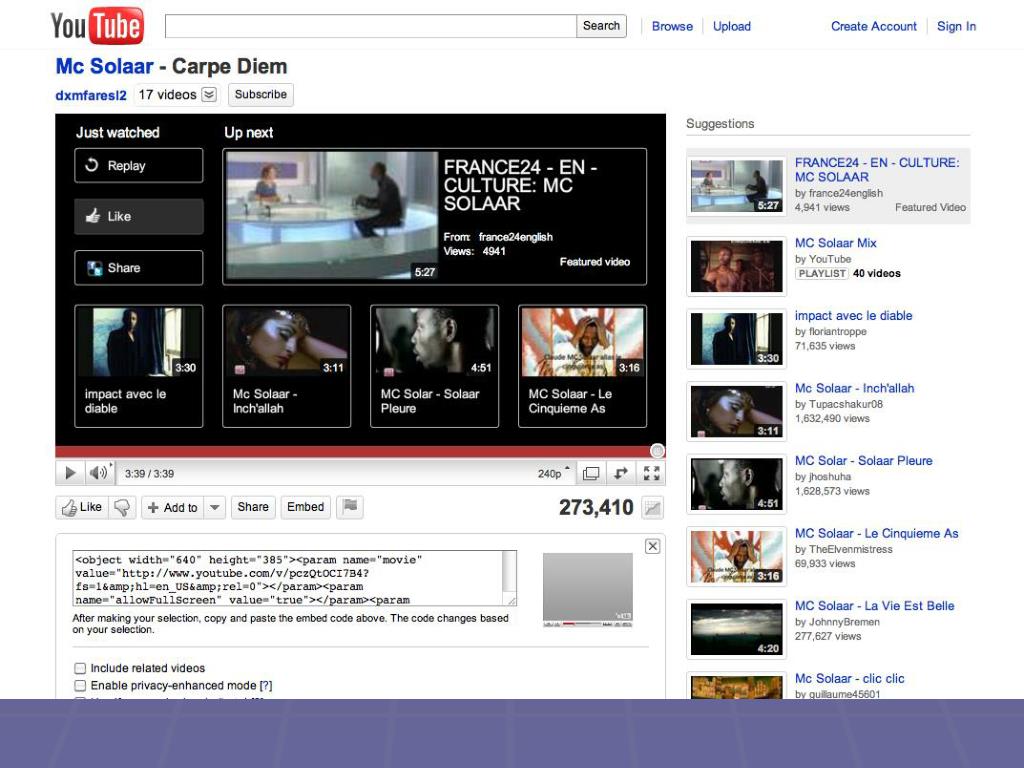Click the Mc Solaar title link
The image size is (1024, 768).
(104, 66)
